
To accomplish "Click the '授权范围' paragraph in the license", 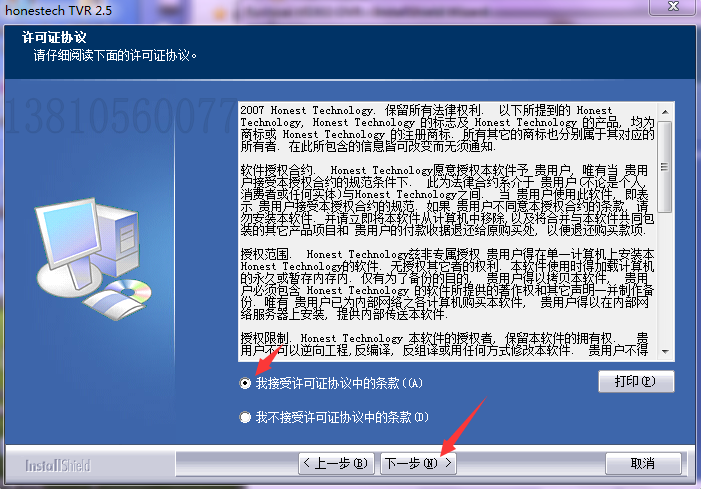I will pos(447,284).
